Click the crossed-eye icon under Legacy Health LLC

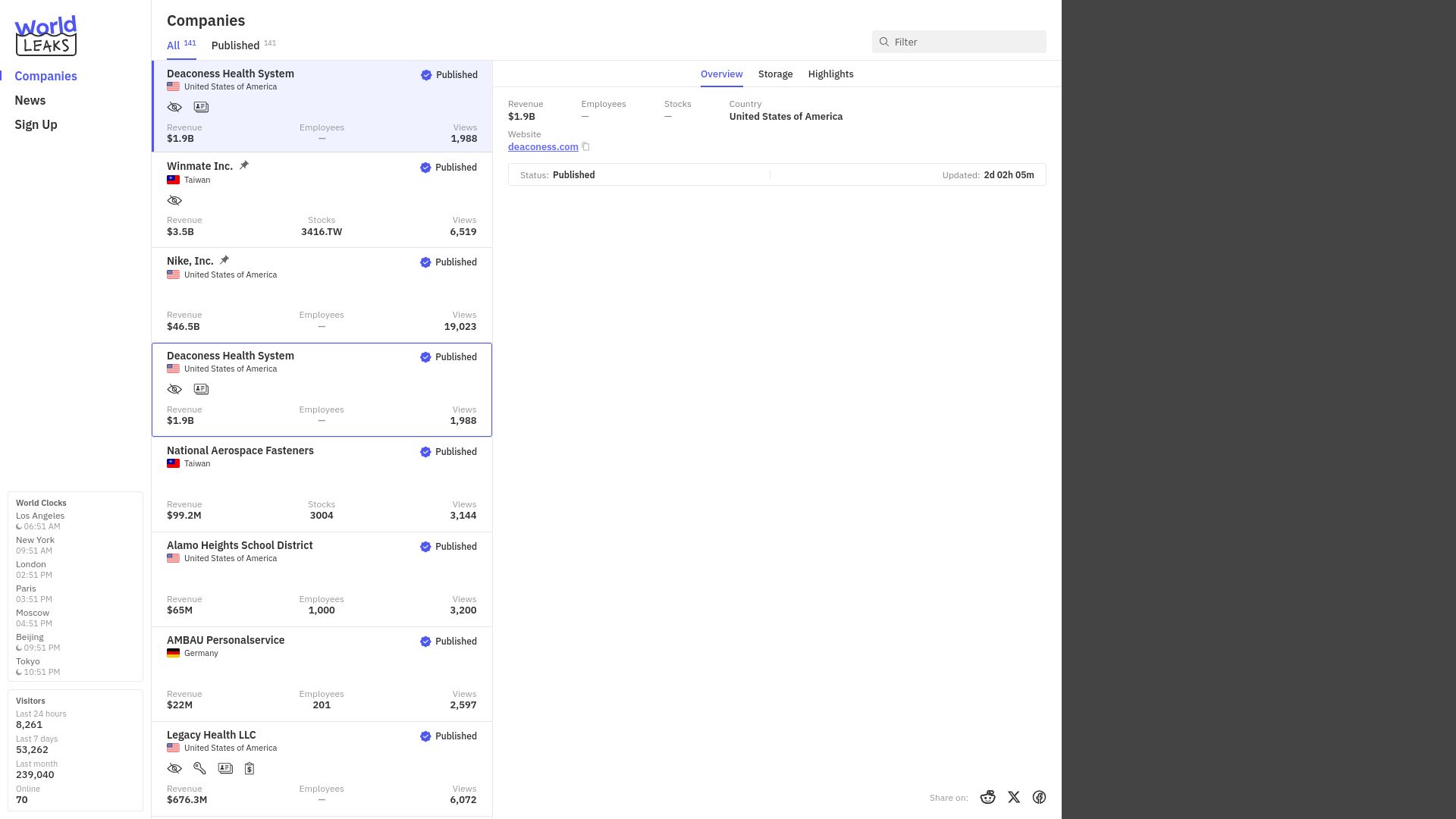[174, 768]
